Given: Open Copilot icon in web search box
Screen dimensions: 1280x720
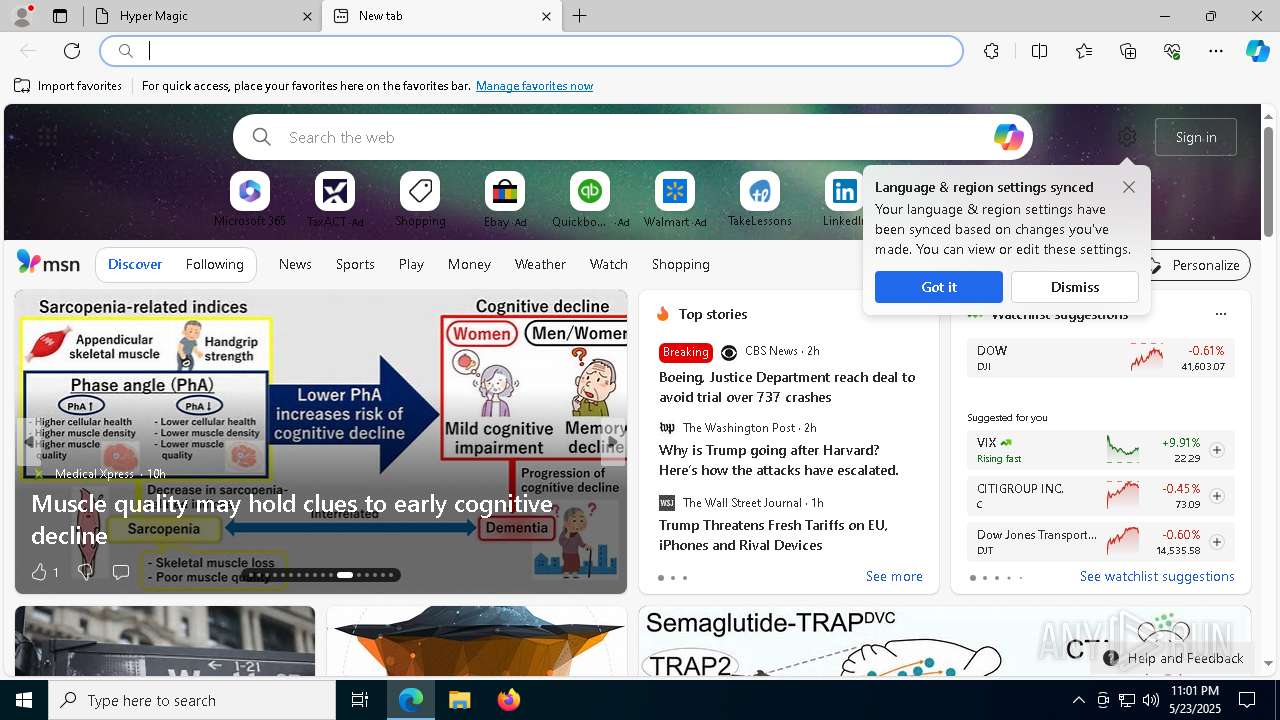Looking at the screenshot, I should tap(1008, 137).
